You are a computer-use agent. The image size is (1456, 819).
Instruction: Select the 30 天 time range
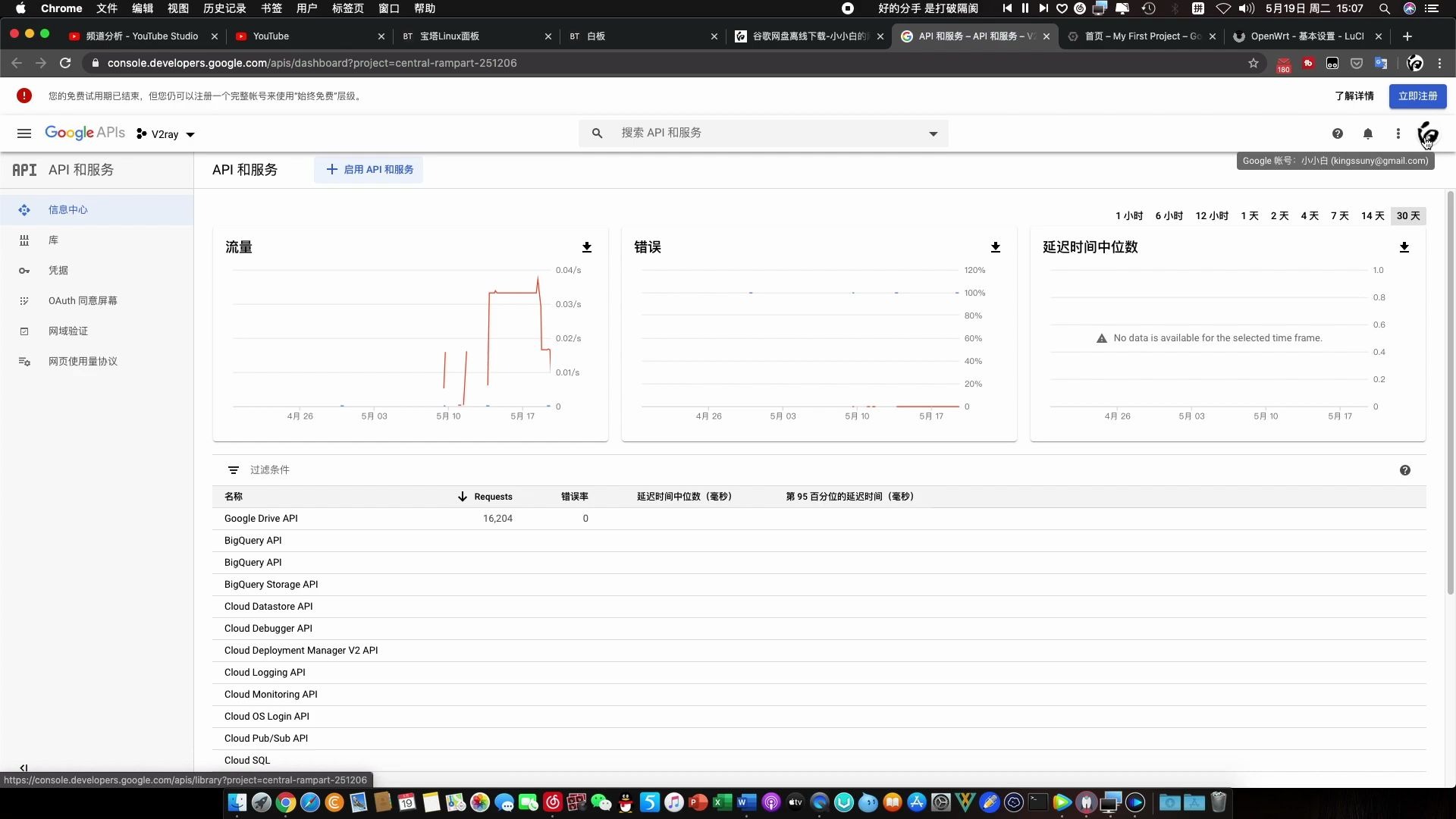1408,215
